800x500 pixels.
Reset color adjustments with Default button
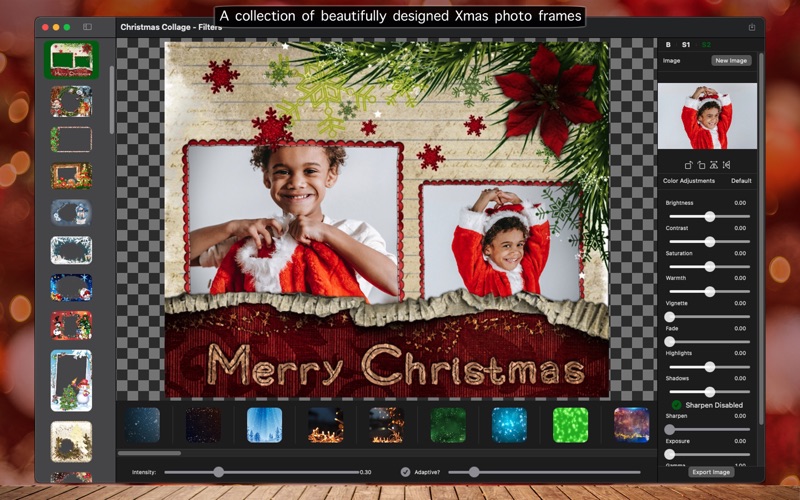pyautogui.click(x=741, y=181)
